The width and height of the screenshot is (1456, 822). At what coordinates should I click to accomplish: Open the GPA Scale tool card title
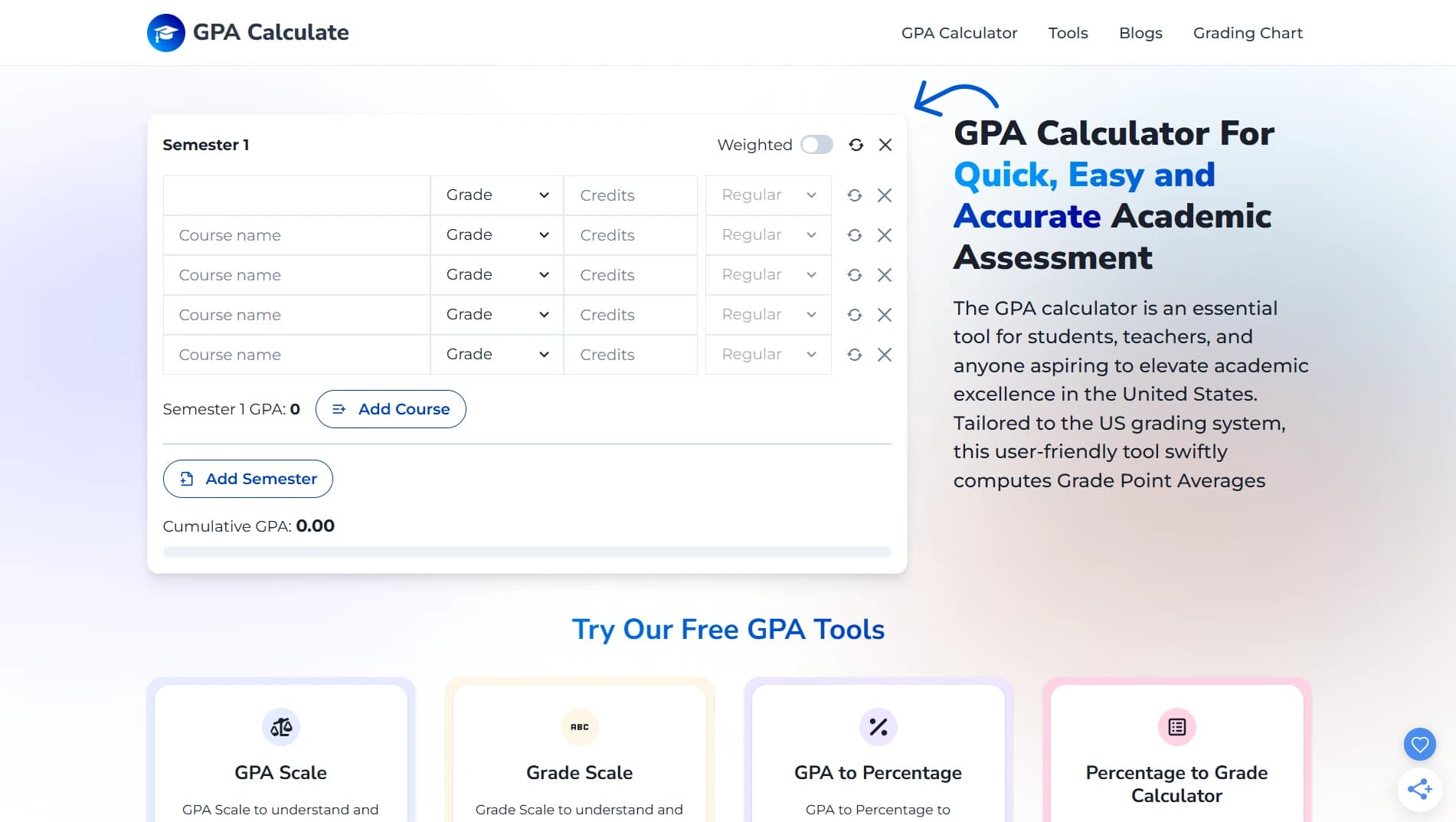281,772
